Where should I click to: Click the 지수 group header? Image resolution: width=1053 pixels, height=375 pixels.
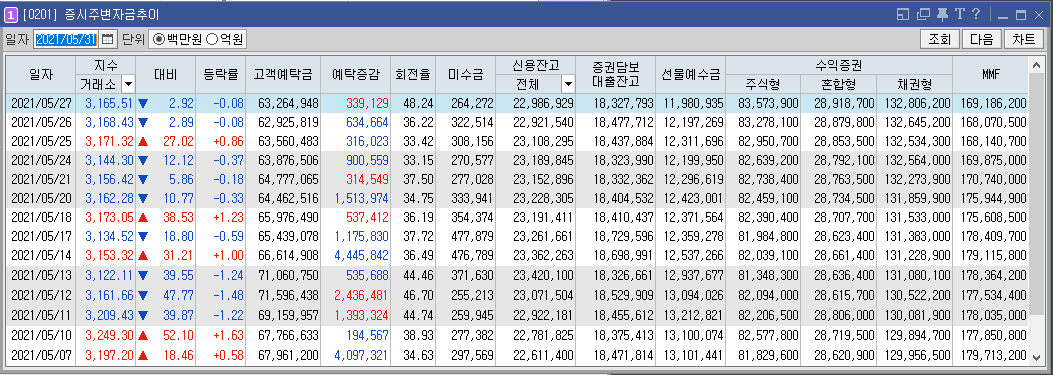point(106,66)
